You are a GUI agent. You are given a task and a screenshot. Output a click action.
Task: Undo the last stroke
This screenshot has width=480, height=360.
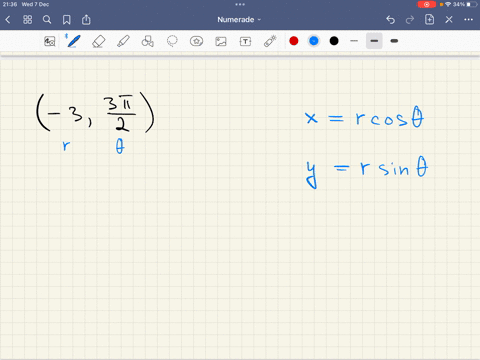click(x=390, y=20)
